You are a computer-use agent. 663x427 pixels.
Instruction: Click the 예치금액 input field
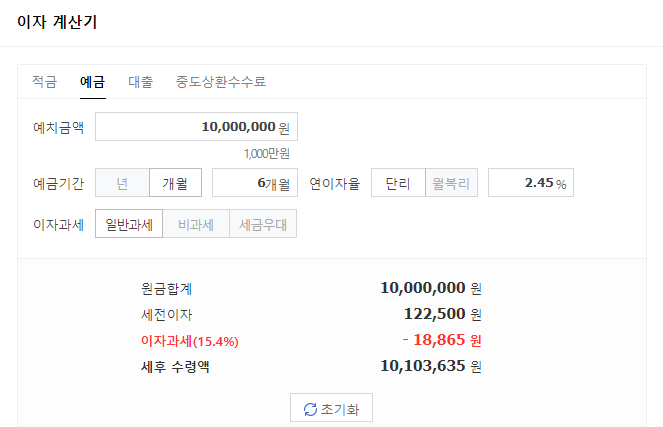tap(196, 126)
